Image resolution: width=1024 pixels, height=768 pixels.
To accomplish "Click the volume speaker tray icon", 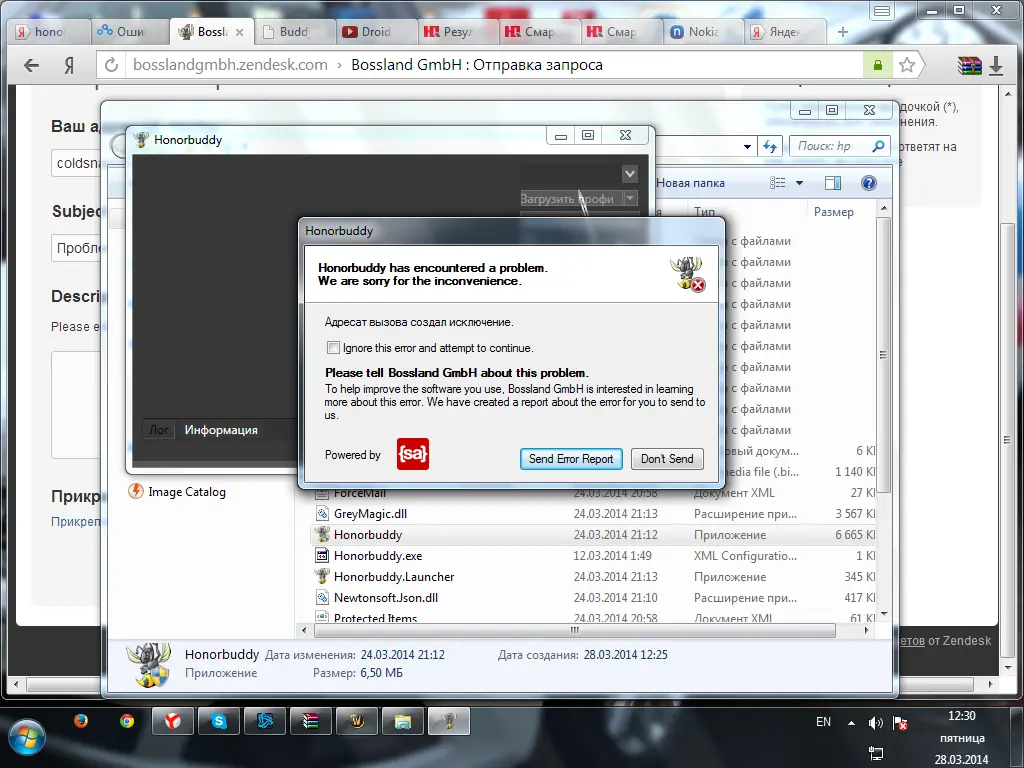I will pos(875,722).
